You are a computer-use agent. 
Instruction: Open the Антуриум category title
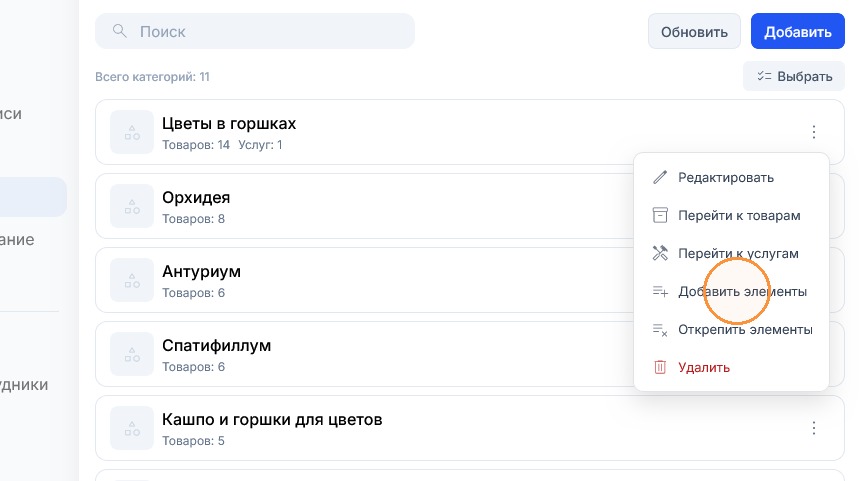(x=202, y=271)
